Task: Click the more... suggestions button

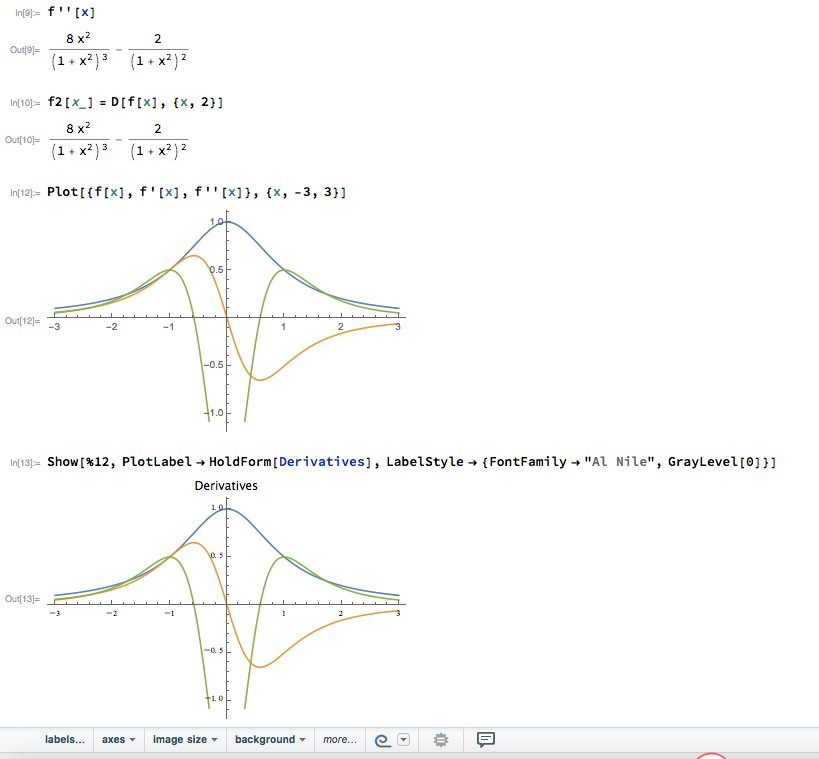Action: 340,739
